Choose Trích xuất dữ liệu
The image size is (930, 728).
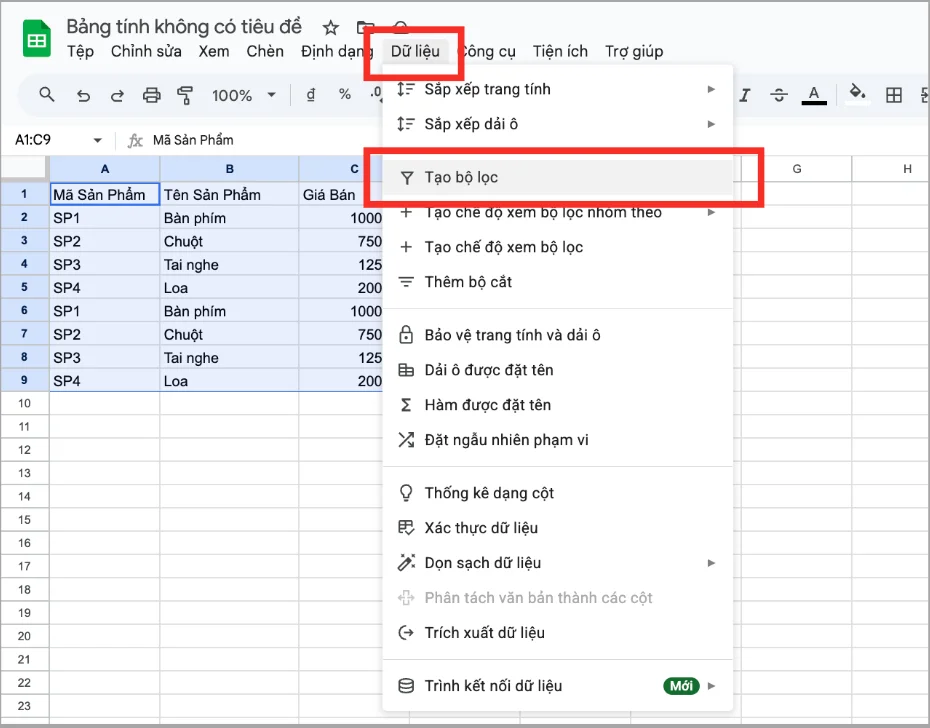coord(558,633)
